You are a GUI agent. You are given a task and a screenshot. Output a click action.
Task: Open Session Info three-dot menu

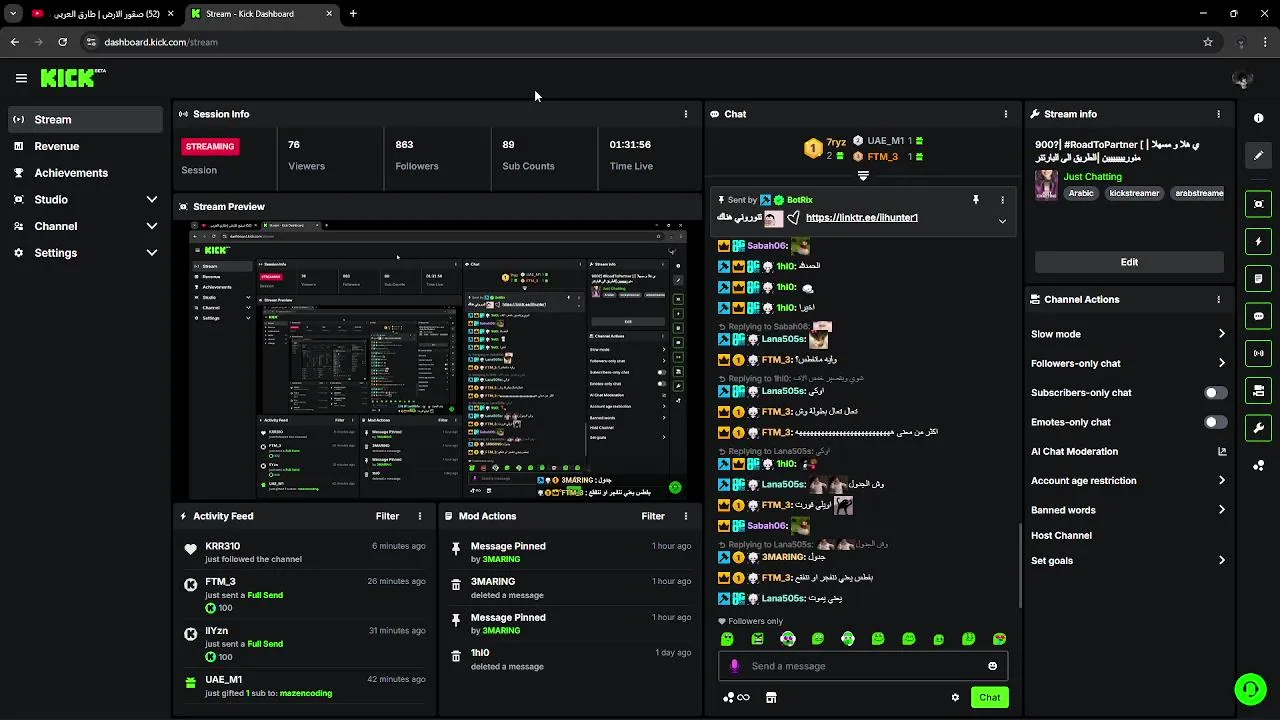686,114
